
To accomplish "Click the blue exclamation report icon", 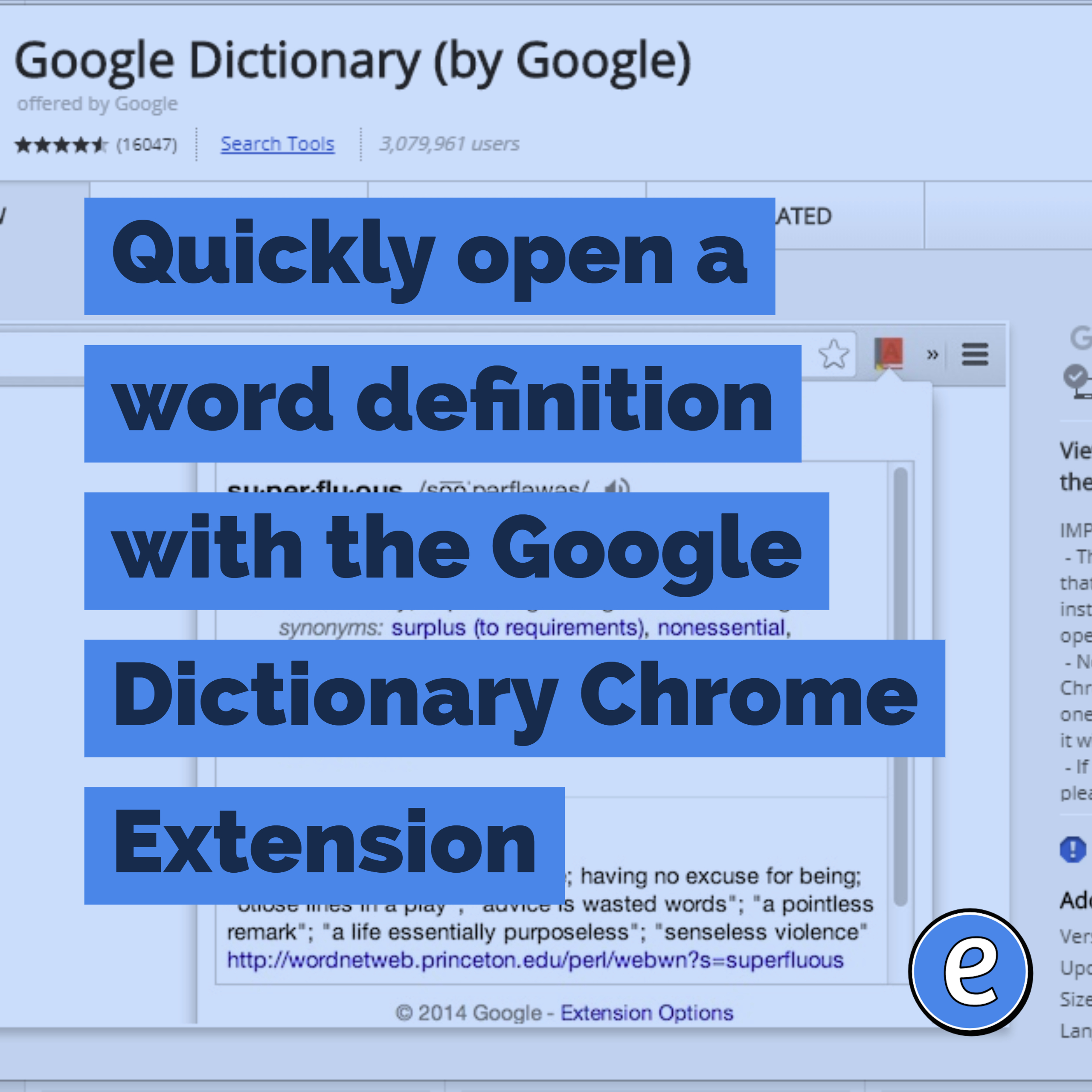I will (x=1072, y=850).
